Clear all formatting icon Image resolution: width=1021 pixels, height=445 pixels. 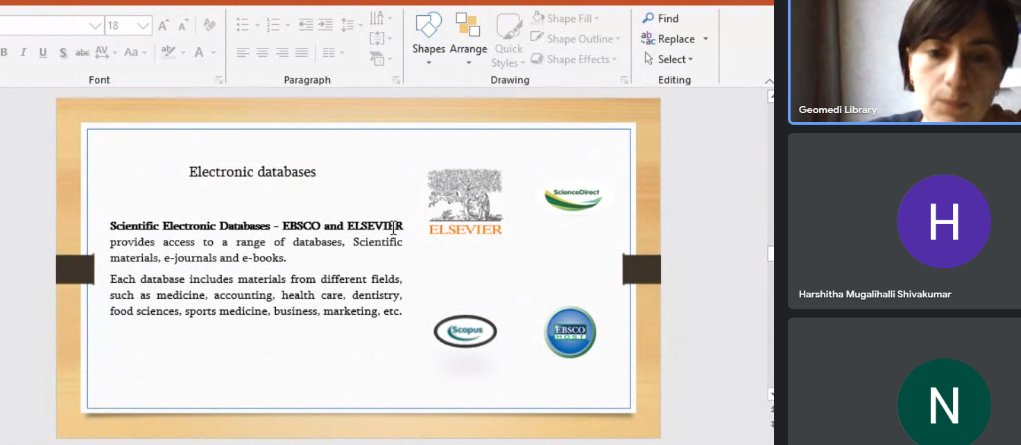[x=210, y=25]
